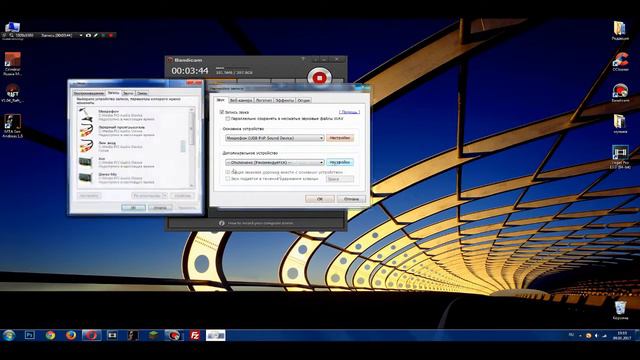Open the top-right desktop folder icon
The image size is (640, 360).
(x=620, y=31)
